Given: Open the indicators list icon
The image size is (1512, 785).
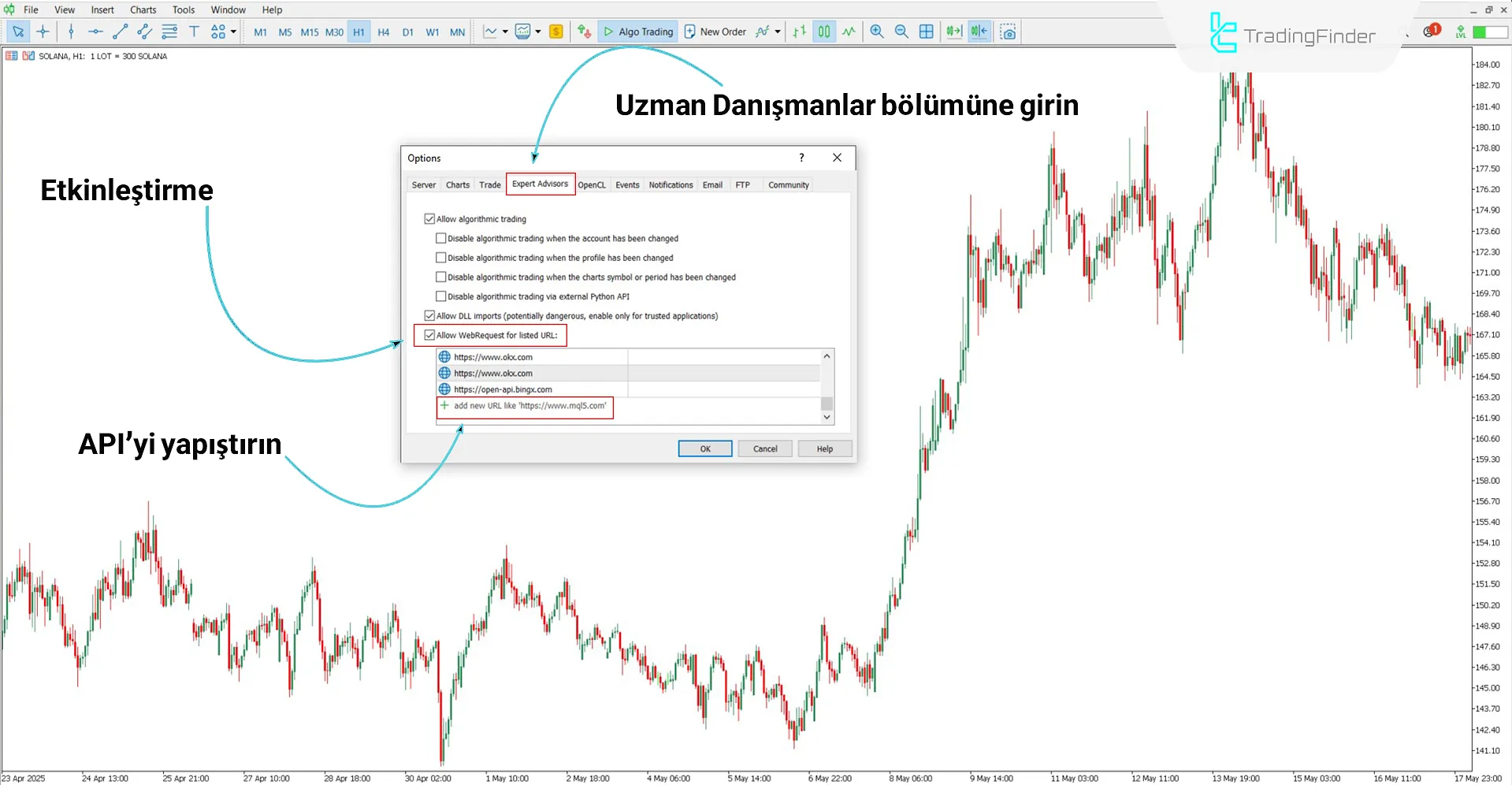Looking at the screenshot, I should coord(762,32).
